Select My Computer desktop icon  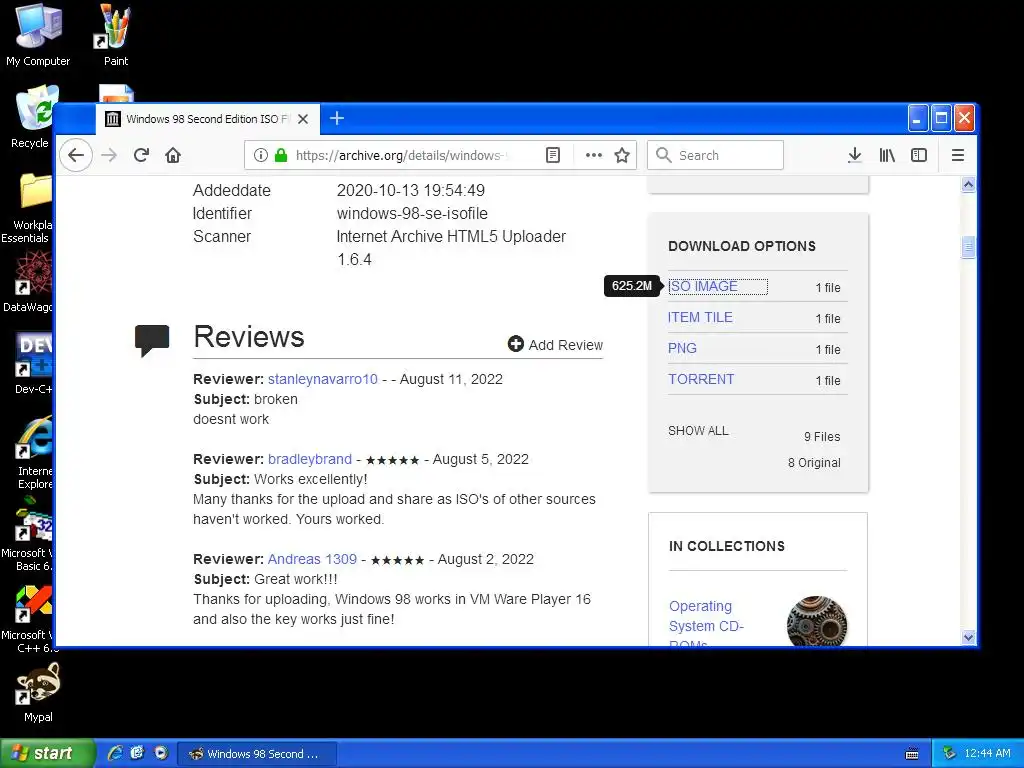[x=38, y=35]
